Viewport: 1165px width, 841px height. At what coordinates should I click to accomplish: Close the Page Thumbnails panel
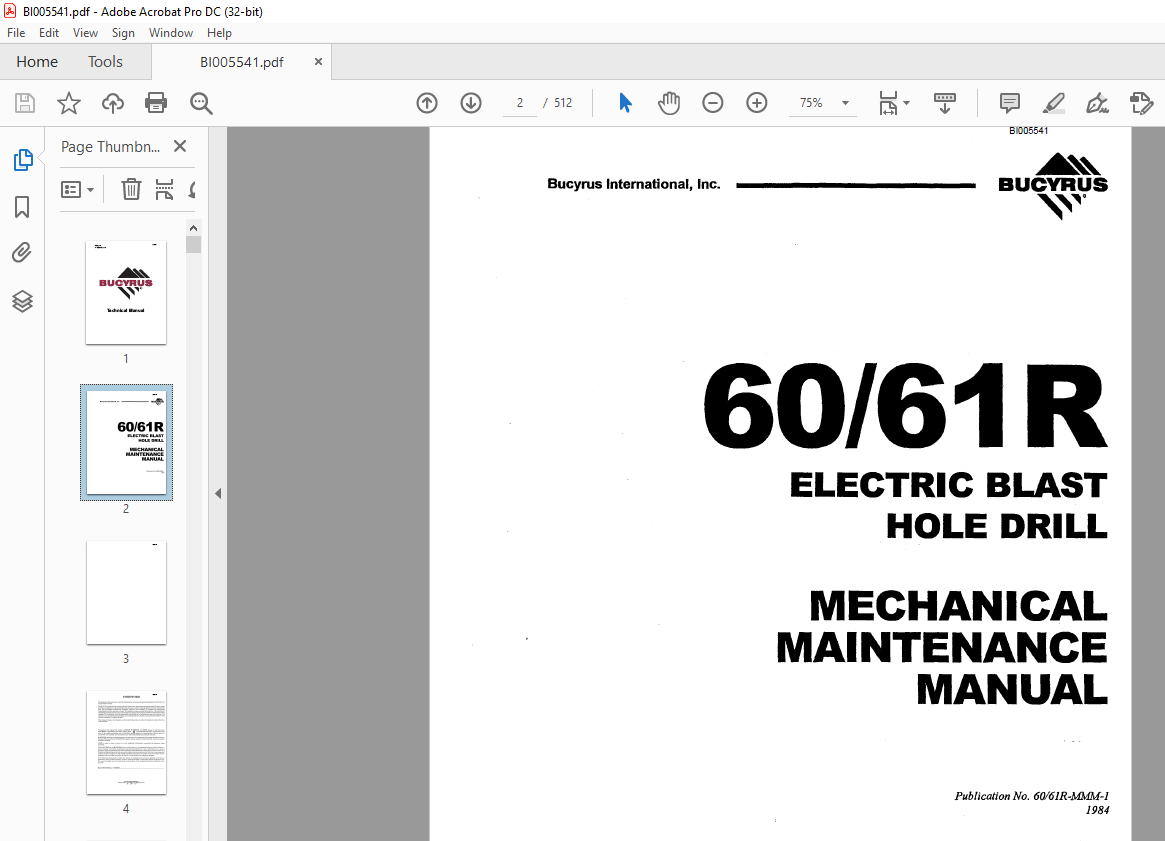click(x=180, y=146)
